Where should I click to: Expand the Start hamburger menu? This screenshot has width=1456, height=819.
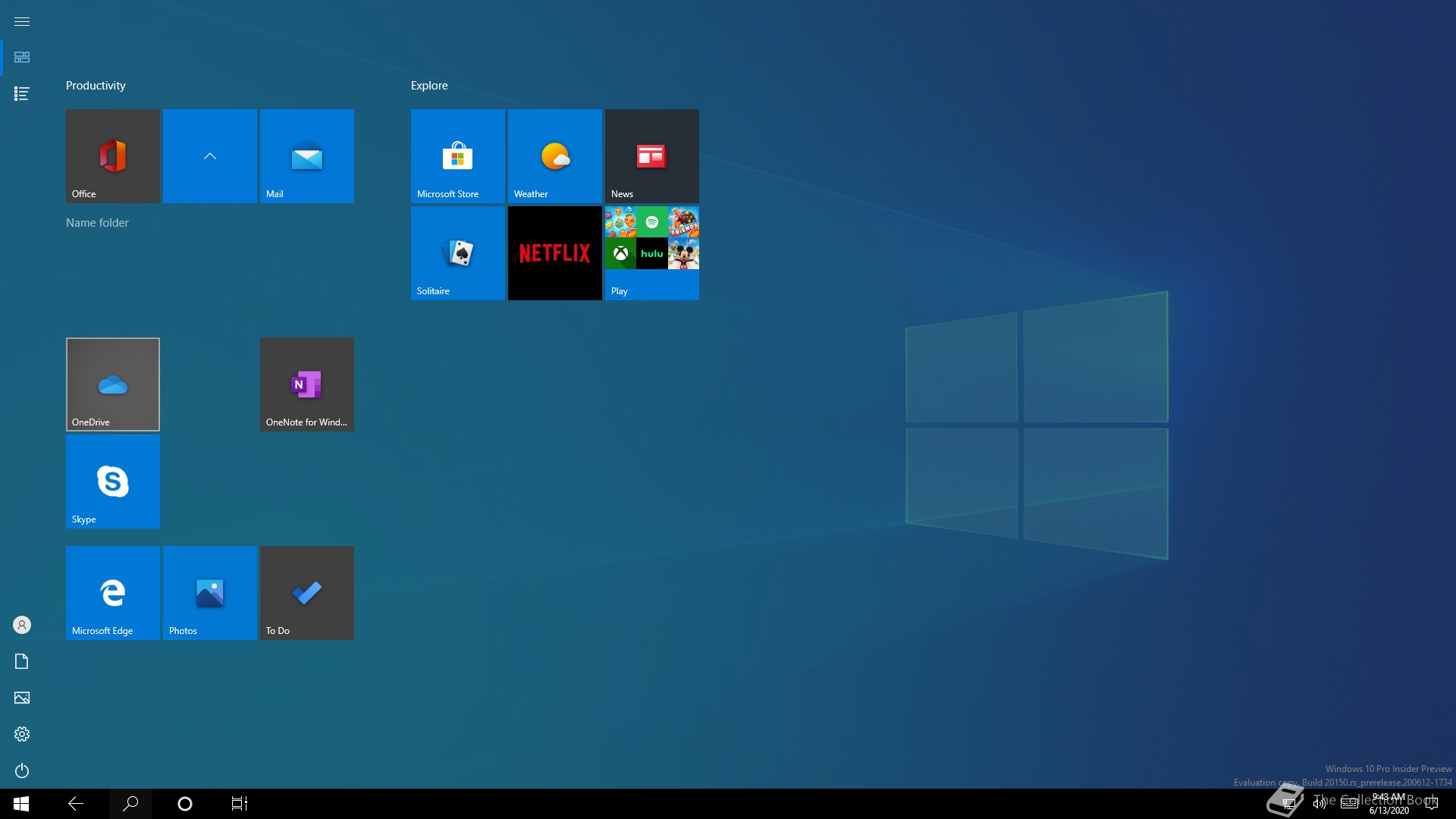tap(22, 21)
